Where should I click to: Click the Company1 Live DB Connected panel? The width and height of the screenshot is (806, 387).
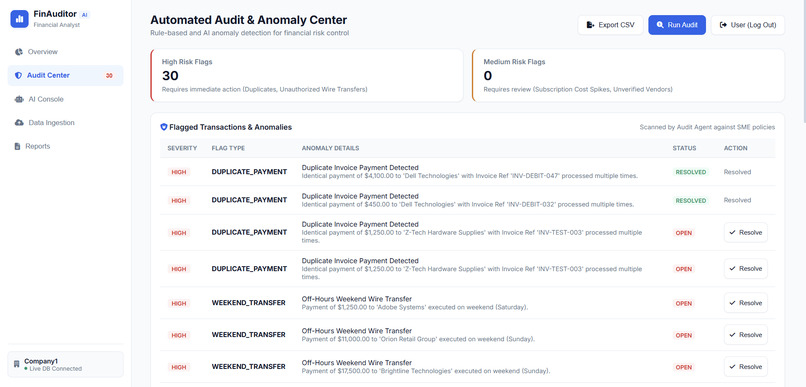tap(65, 364)
